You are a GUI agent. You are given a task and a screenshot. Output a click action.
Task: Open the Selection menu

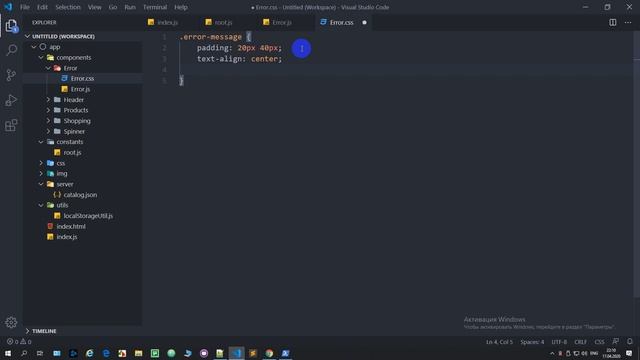pyautogui.click(x=68, y=7)
